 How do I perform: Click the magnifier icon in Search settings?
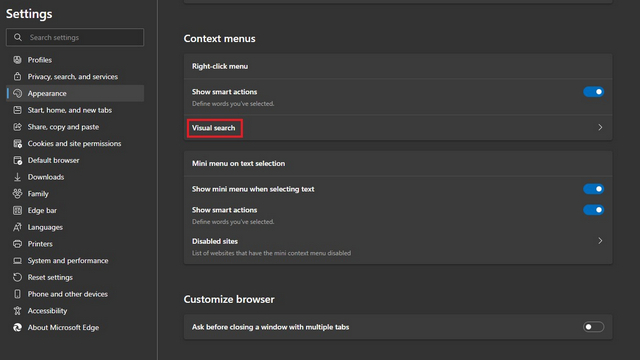click(x=18, y=37)
